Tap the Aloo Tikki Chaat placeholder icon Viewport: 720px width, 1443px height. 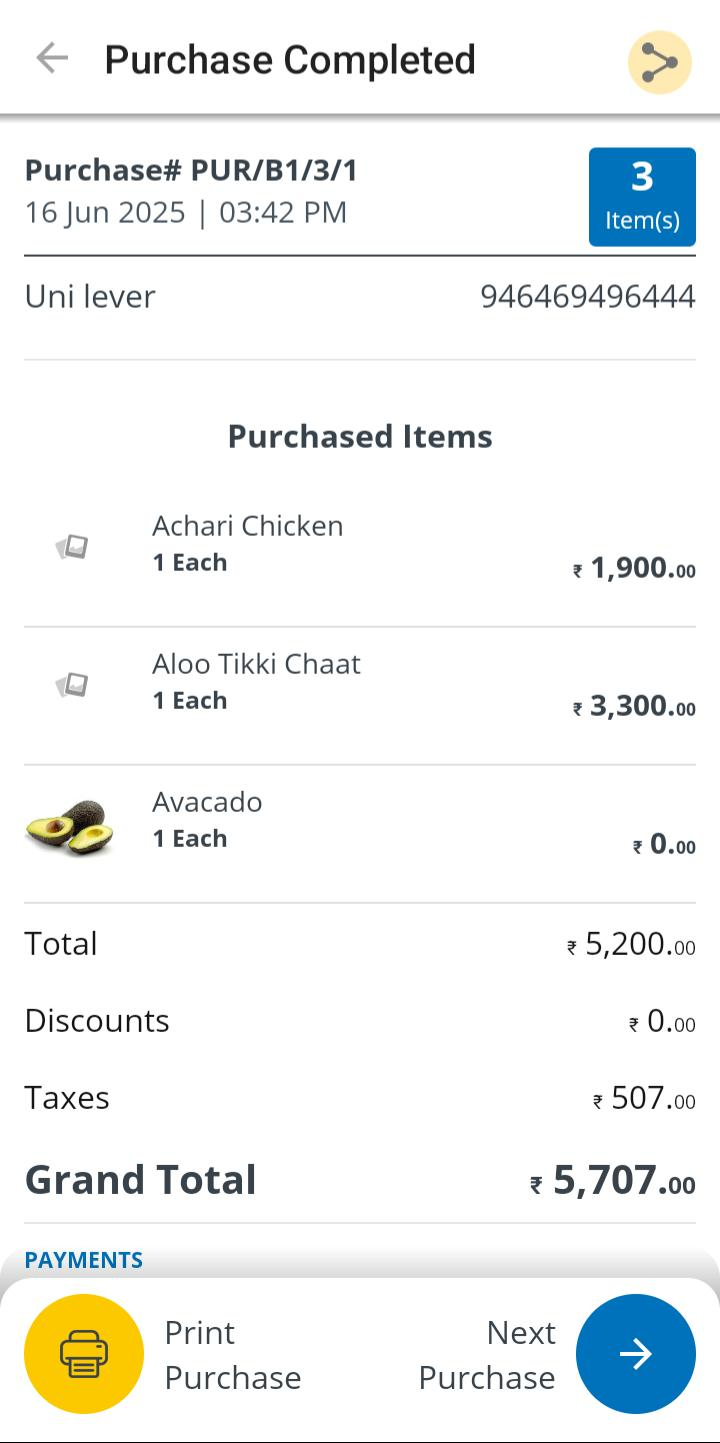[x=72, y=684]
